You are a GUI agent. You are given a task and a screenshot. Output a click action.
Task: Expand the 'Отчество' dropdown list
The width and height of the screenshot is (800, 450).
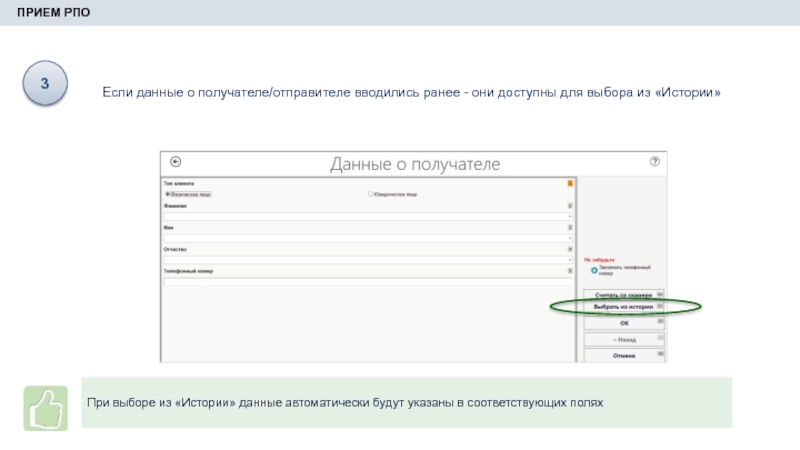tap(570, 260)
